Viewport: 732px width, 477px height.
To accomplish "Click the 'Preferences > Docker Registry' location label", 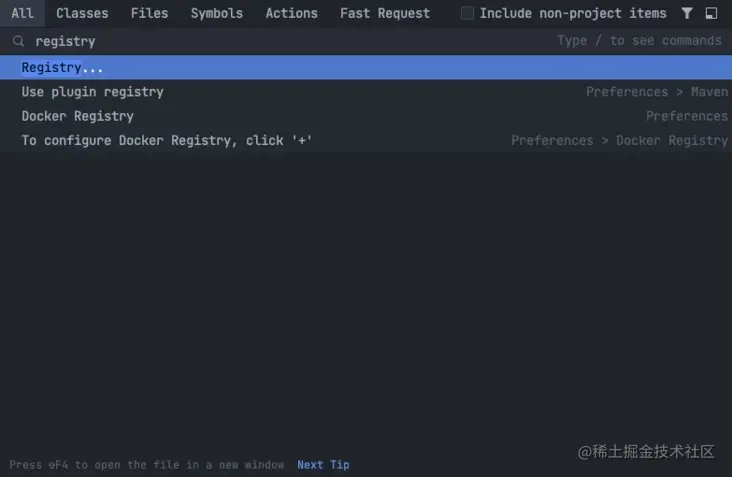I will (619, 140).
